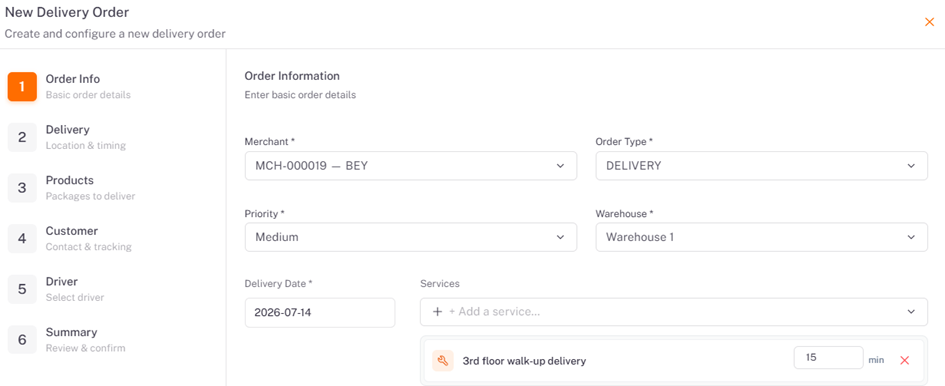945x386 pixels.
Task: Click the Add a service search field
Action: (674, 312)
